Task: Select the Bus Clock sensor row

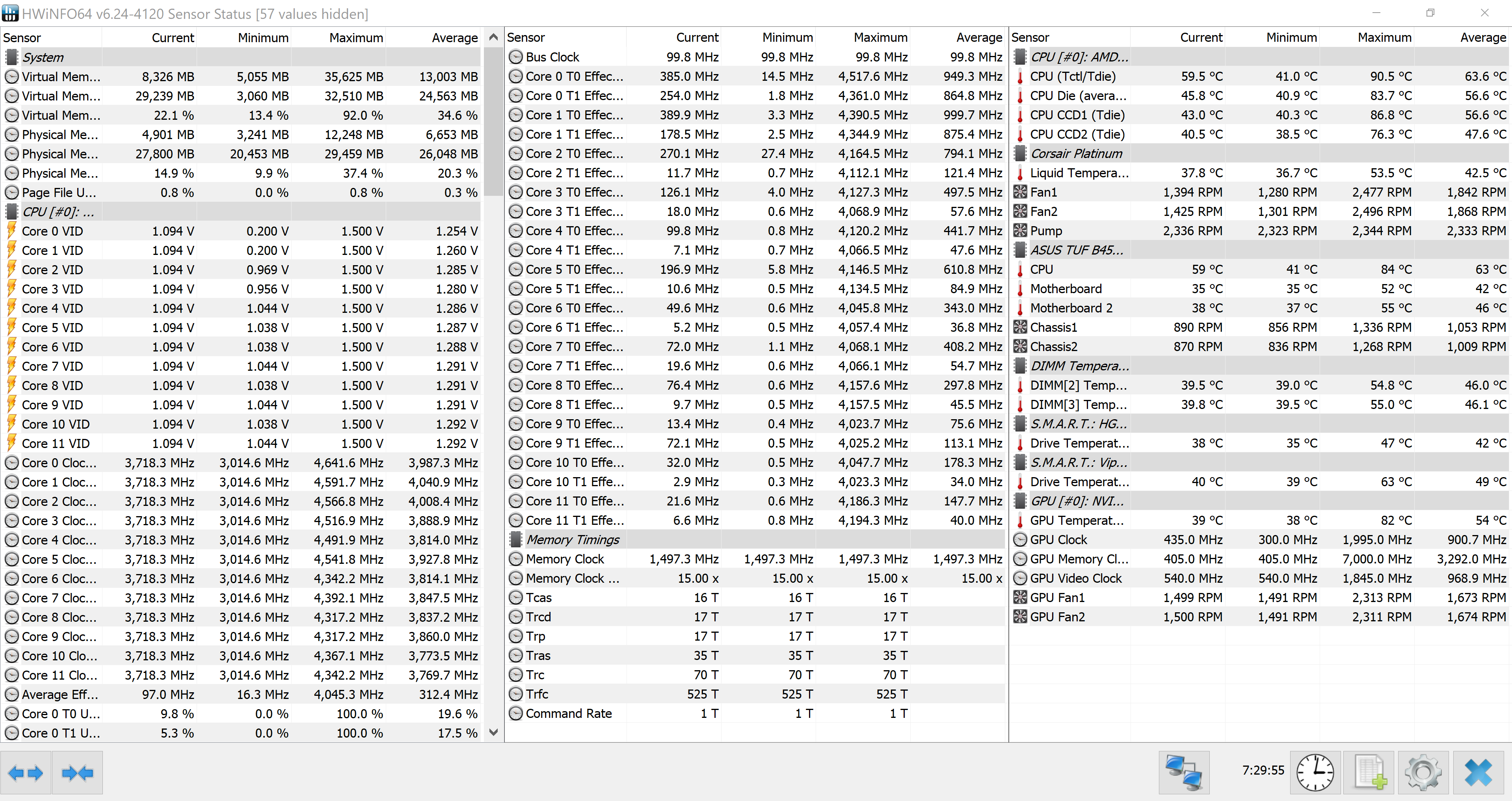Action: [x=552, y=57]
